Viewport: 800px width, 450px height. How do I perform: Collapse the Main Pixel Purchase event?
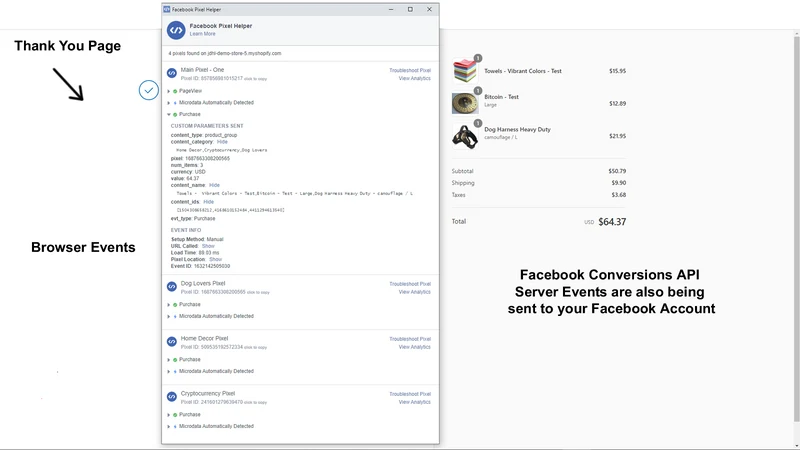click(169, 115)
